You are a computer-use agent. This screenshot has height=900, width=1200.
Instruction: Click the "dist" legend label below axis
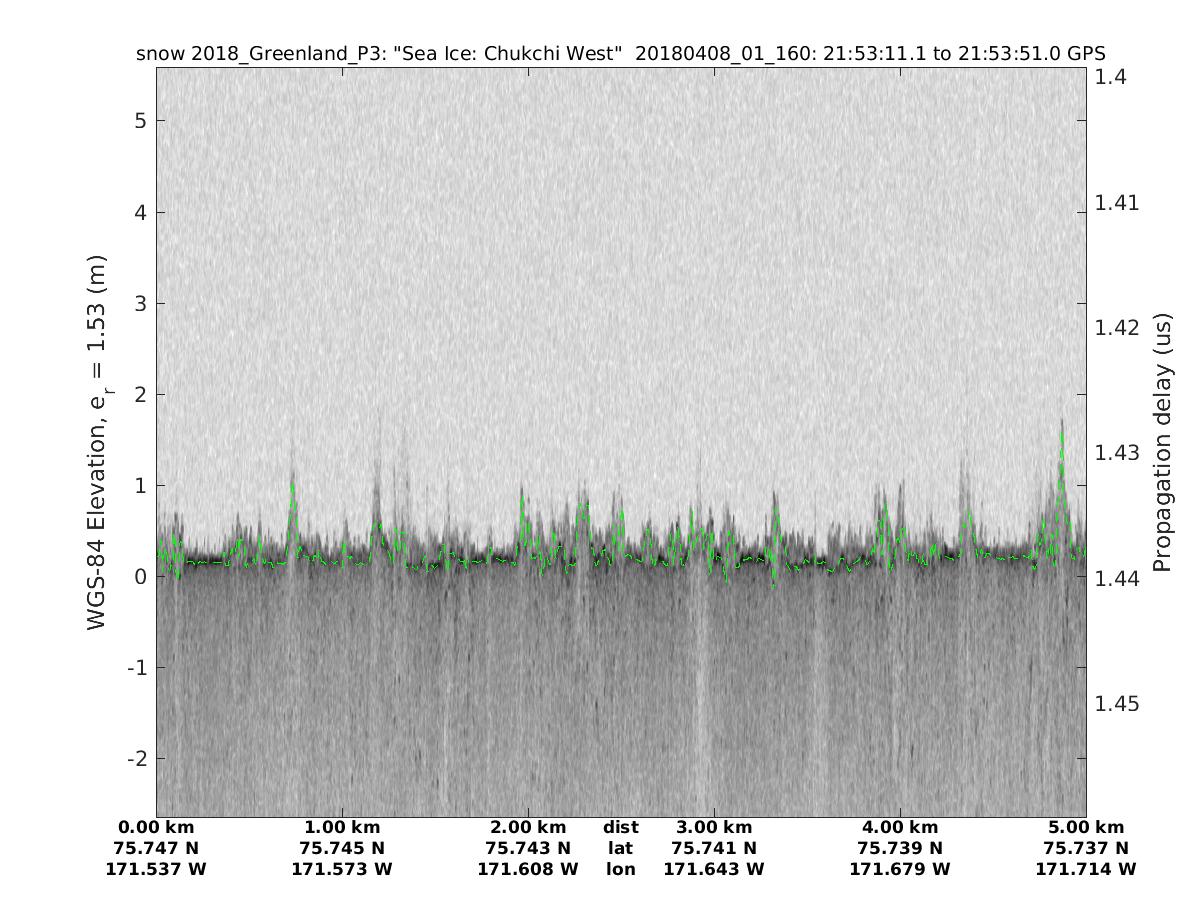pos(621,827)
